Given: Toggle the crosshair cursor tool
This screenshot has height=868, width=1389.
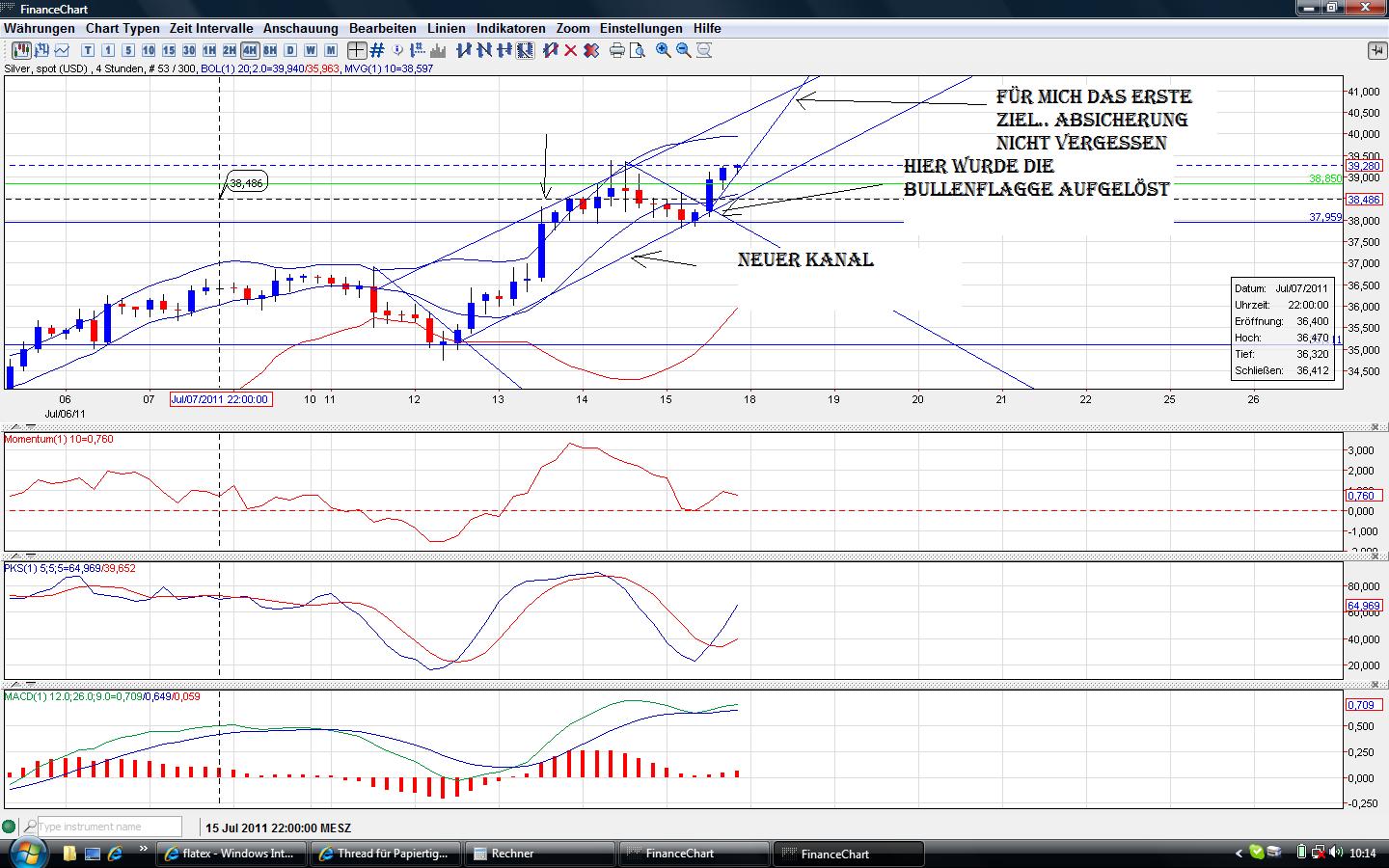Looking at the screenshot, I should (357, 50).
